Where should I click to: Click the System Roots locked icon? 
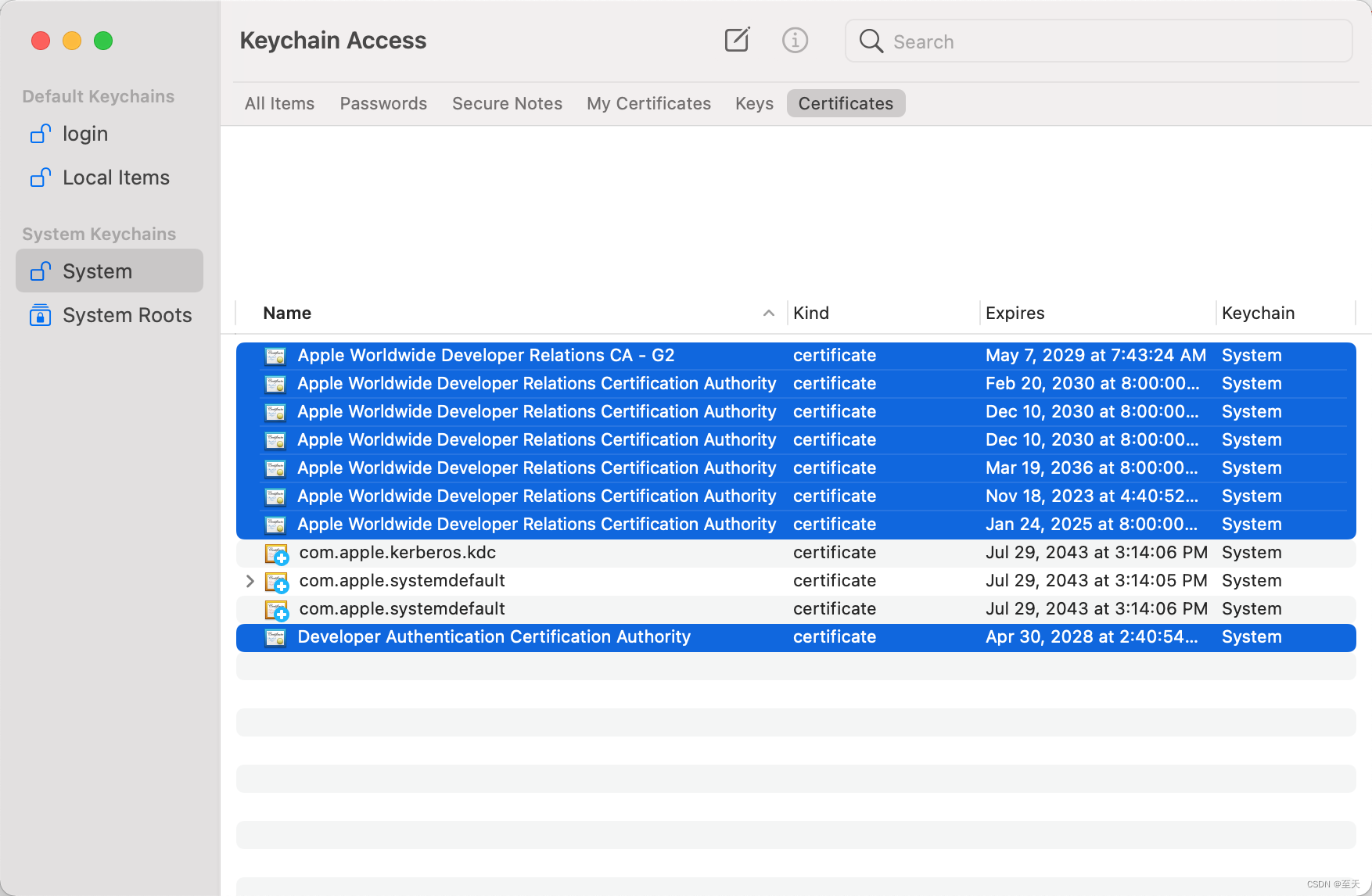pyautogui.click(x=41, y=315)
